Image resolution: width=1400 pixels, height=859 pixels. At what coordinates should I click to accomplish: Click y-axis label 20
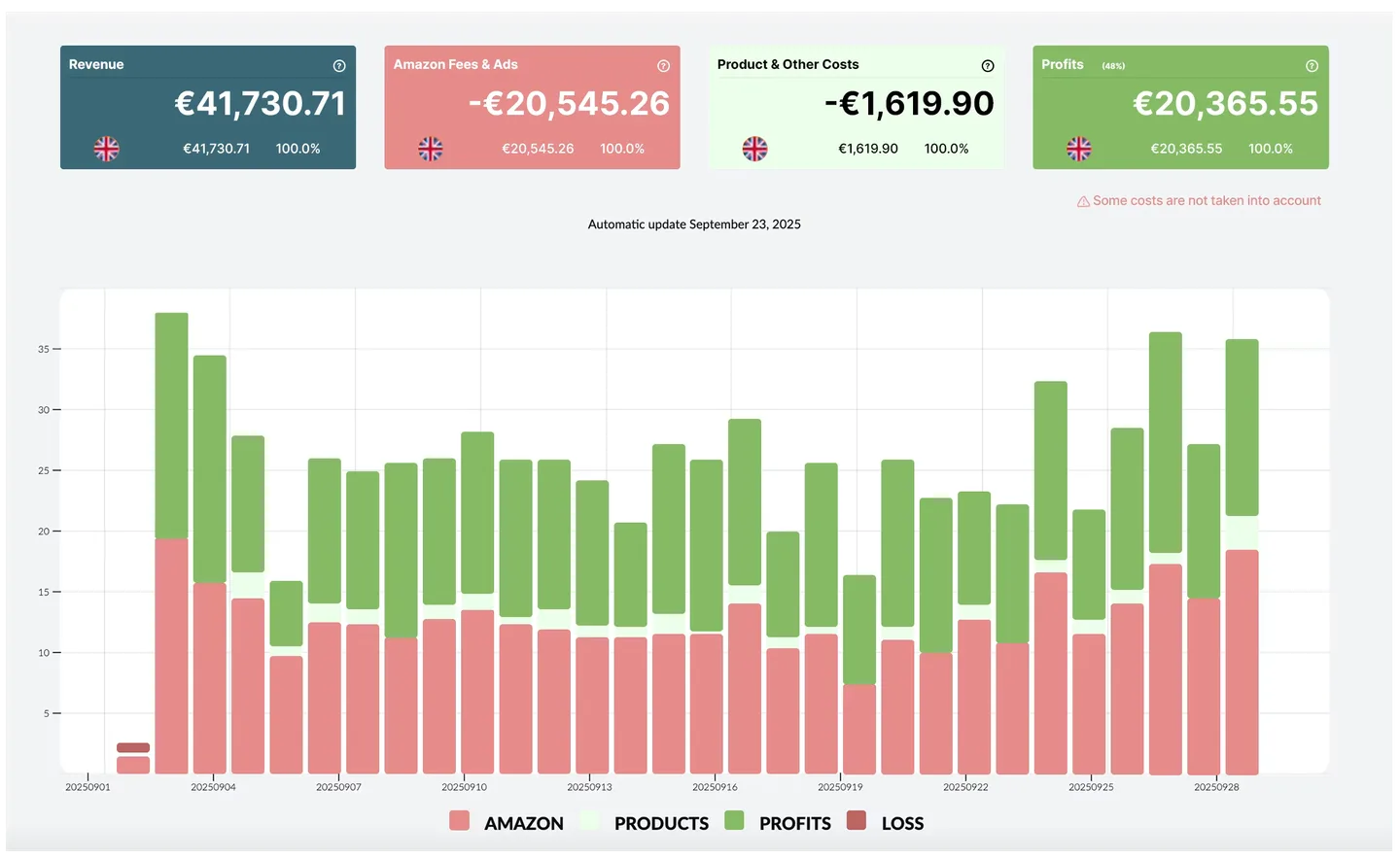click(x=44, y=532)
